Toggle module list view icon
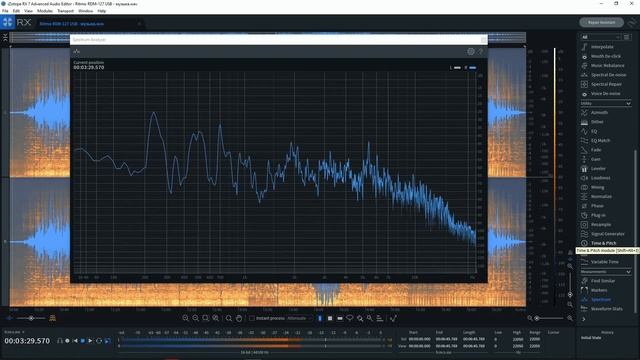 (x=627, y=37)
